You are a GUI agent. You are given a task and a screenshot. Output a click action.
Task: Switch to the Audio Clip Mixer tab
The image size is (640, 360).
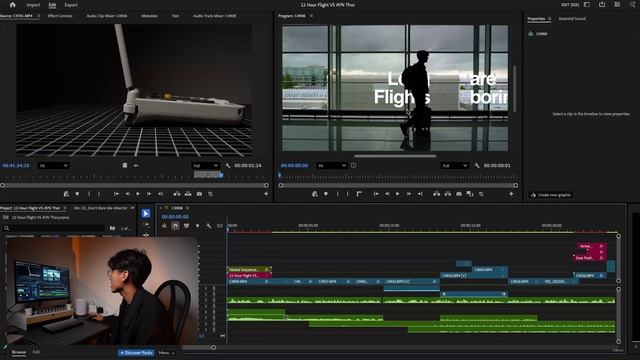click(107, 16)
